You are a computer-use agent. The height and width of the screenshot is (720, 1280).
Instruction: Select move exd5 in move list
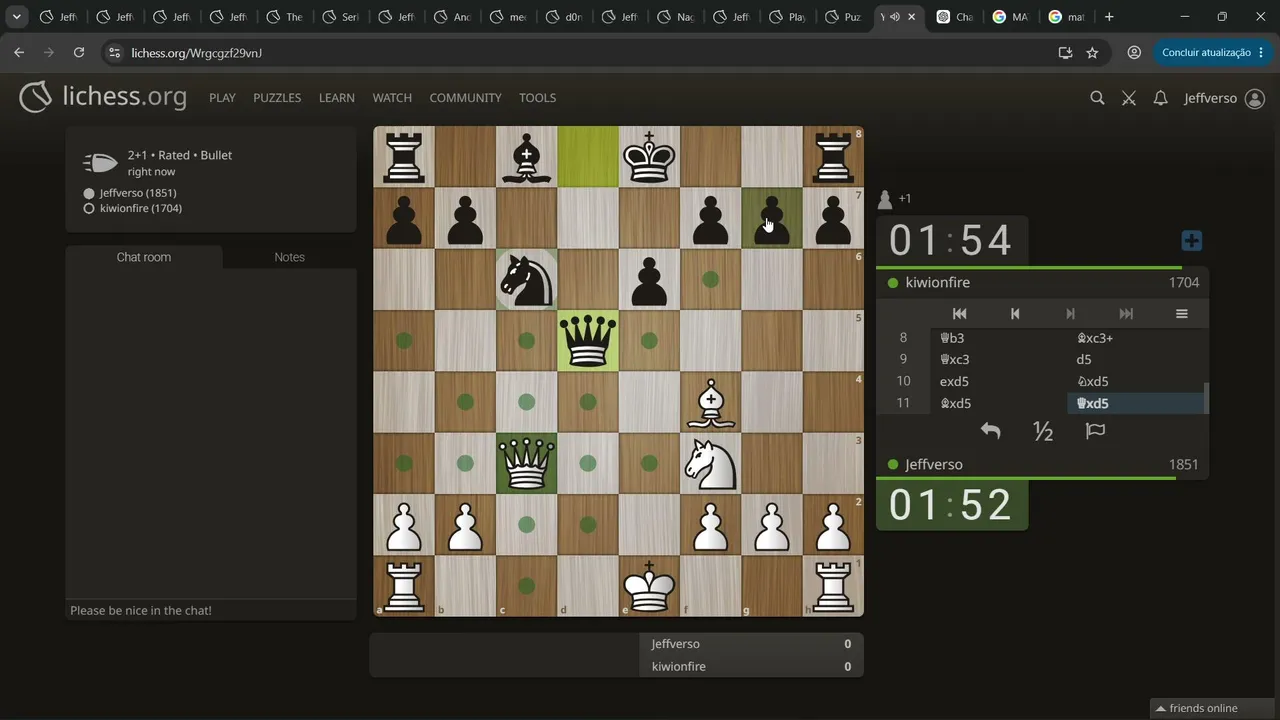[999, 381]
